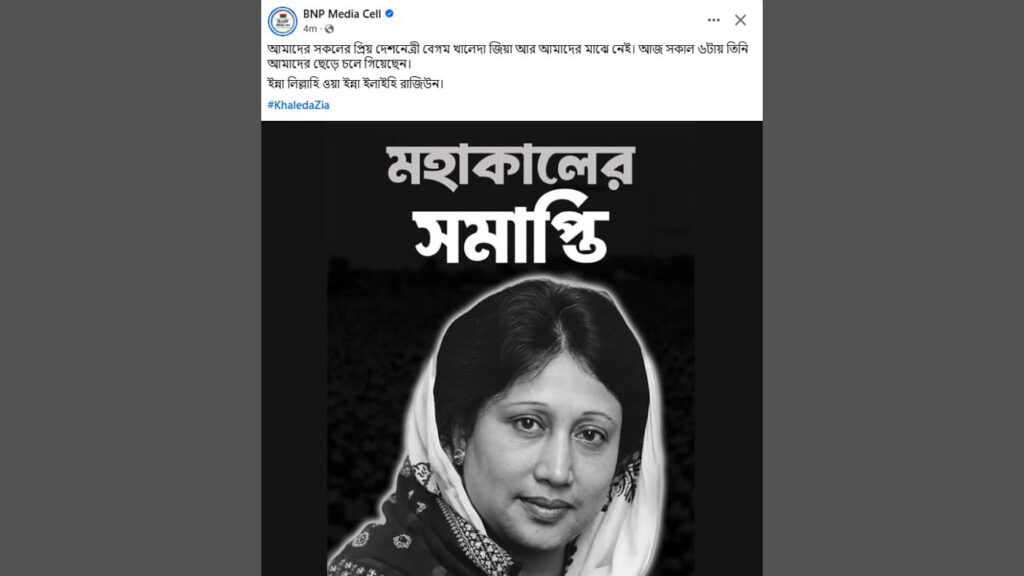Open the black-and-white portrait image
The image size is (1024, 576).
[511, 348]
